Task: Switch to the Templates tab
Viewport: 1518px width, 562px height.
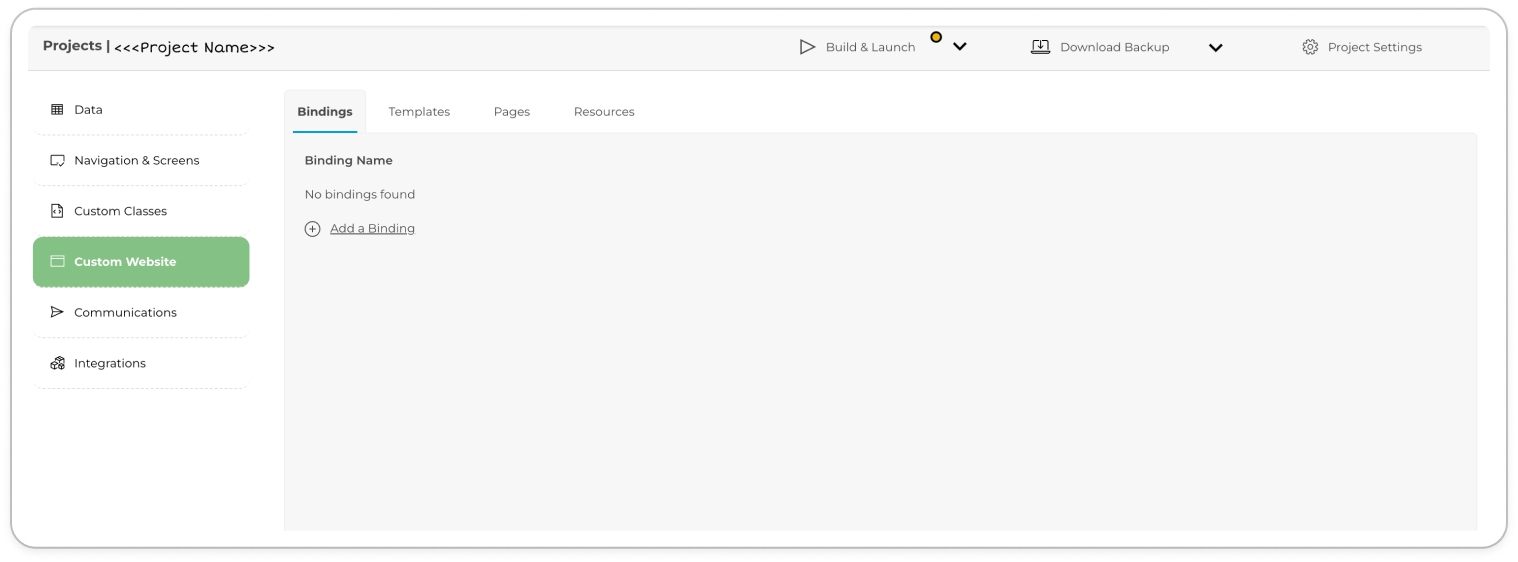Action: [x=419, y=112]
